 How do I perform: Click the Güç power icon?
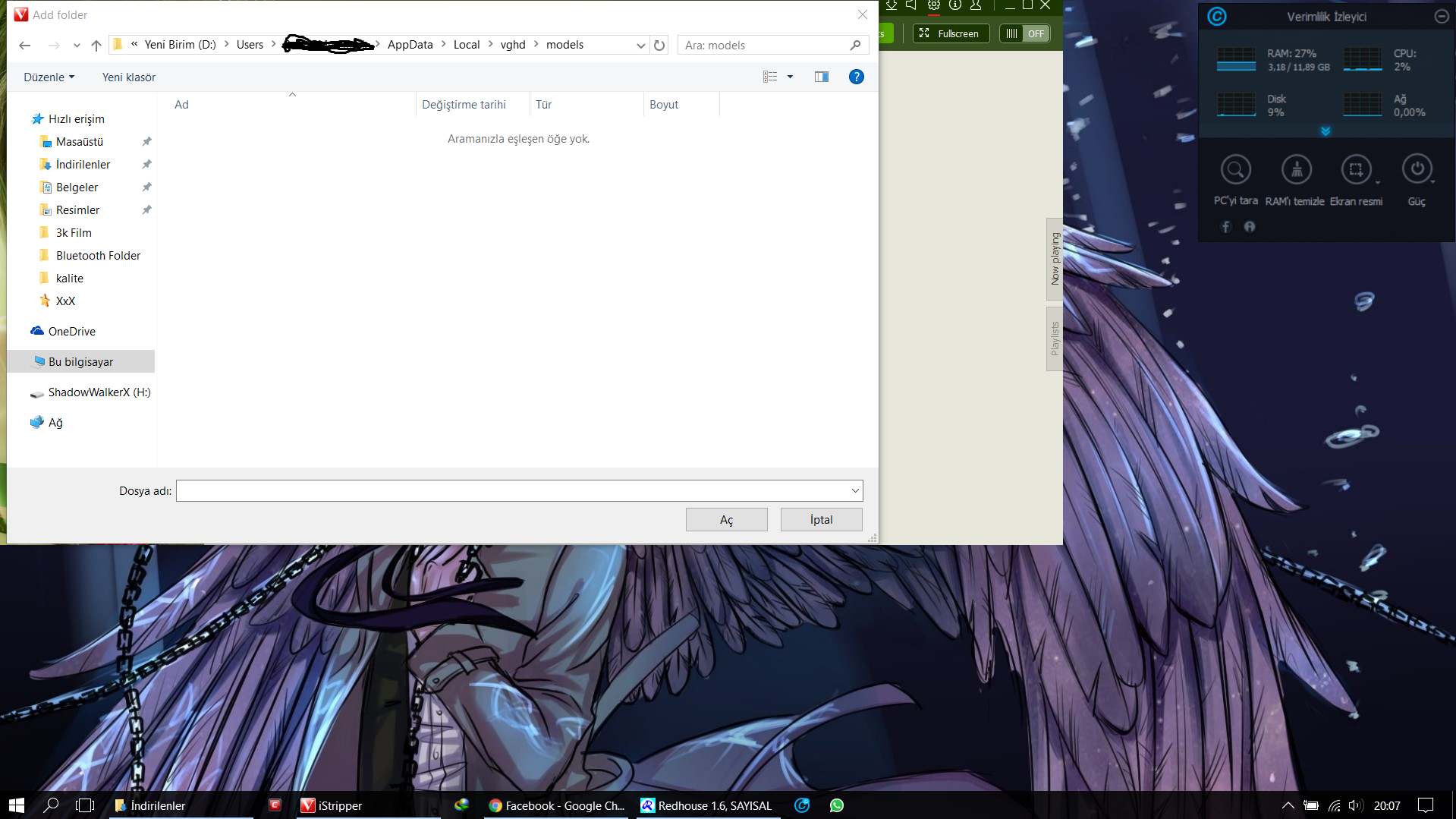pos(1417,169)
